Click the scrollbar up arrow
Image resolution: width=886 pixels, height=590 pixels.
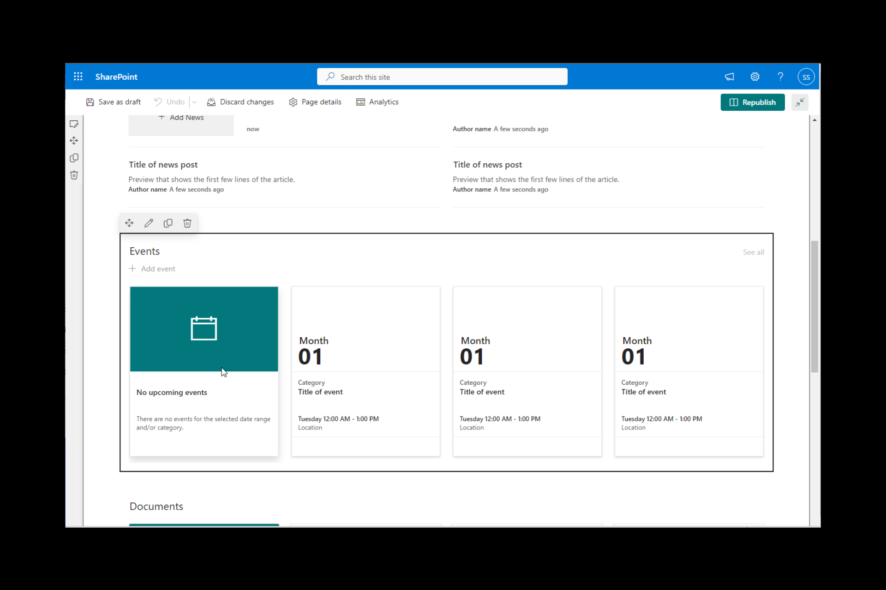pyautogui.click(x=814, y=120)
